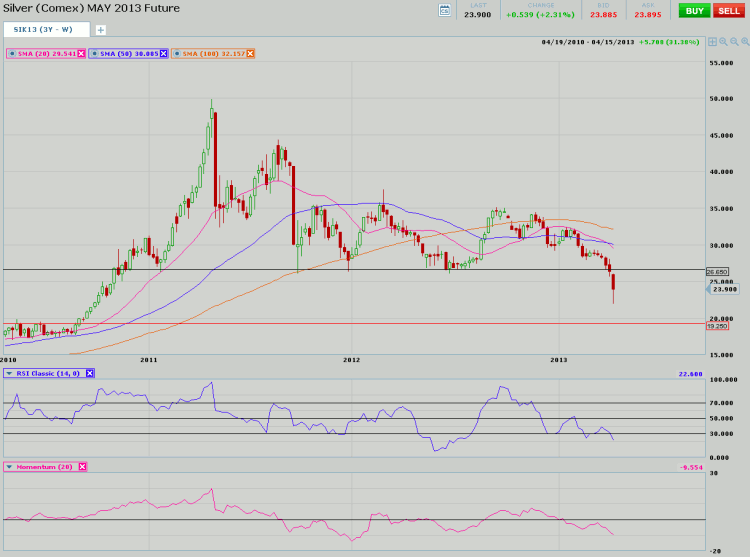This screenshot has width=750, height=557.
Task: Click the red SELL button
Action: click(729, 10)
